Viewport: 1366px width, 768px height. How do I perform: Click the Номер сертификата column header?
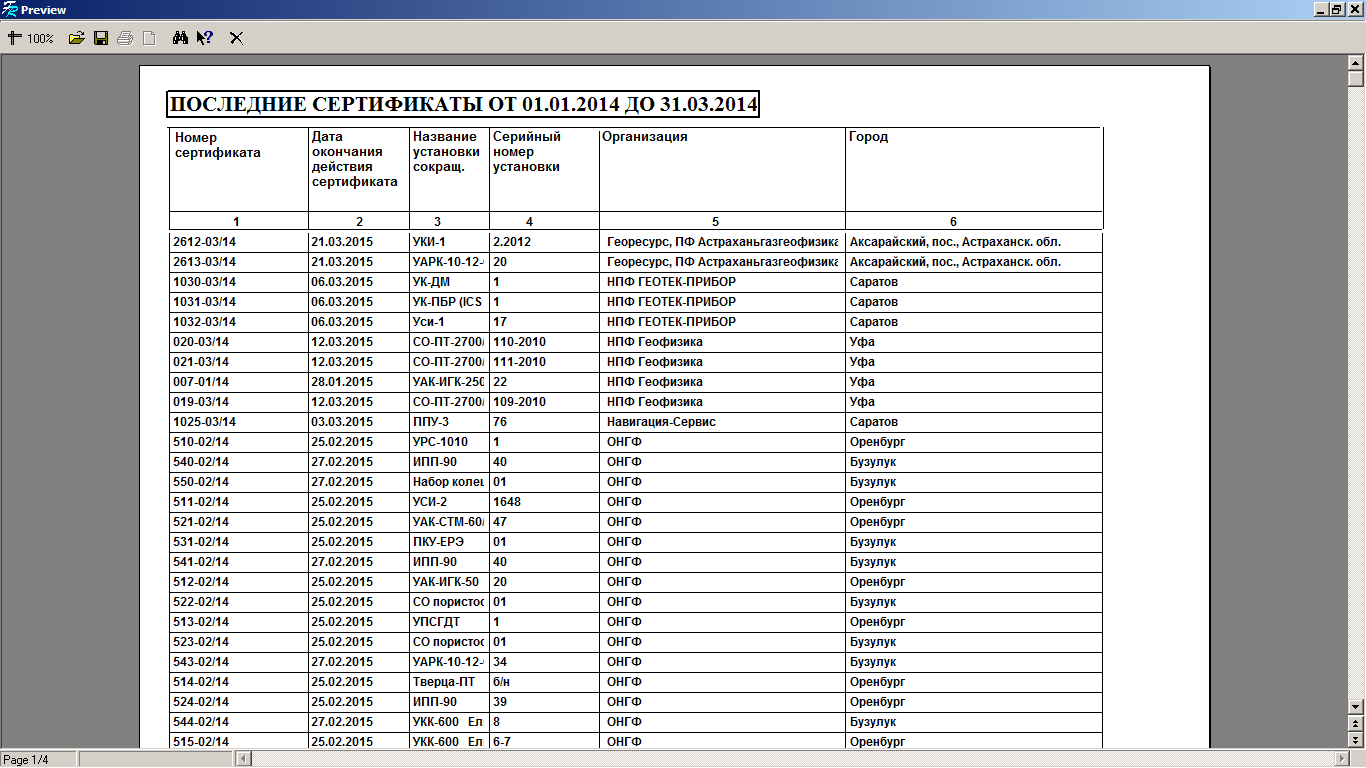point(218,145)
